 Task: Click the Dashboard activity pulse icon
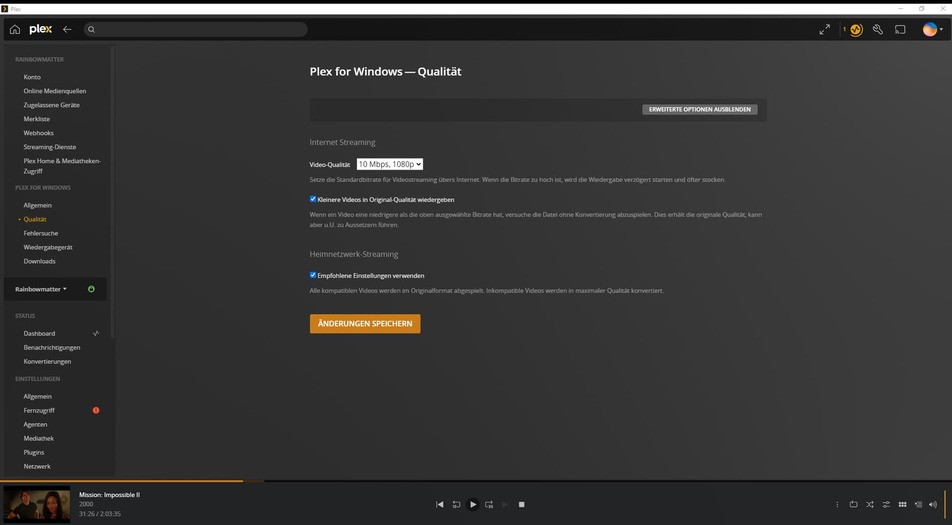[96, 333]
